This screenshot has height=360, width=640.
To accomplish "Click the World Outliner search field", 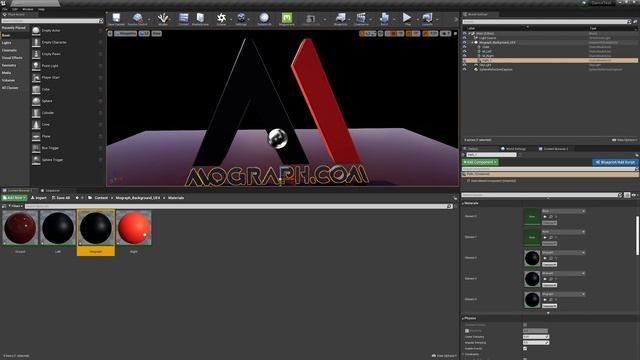I will tap(547, 22).
